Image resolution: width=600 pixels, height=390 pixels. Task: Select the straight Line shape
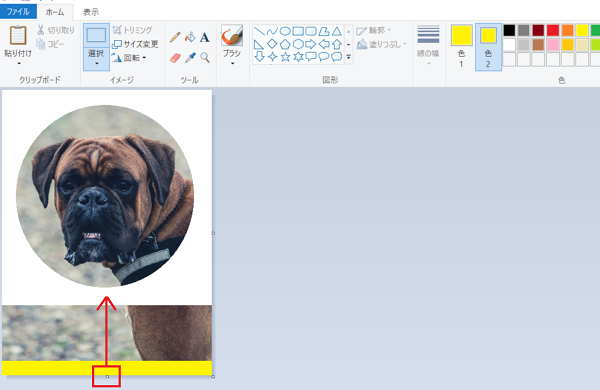[259, 31]
